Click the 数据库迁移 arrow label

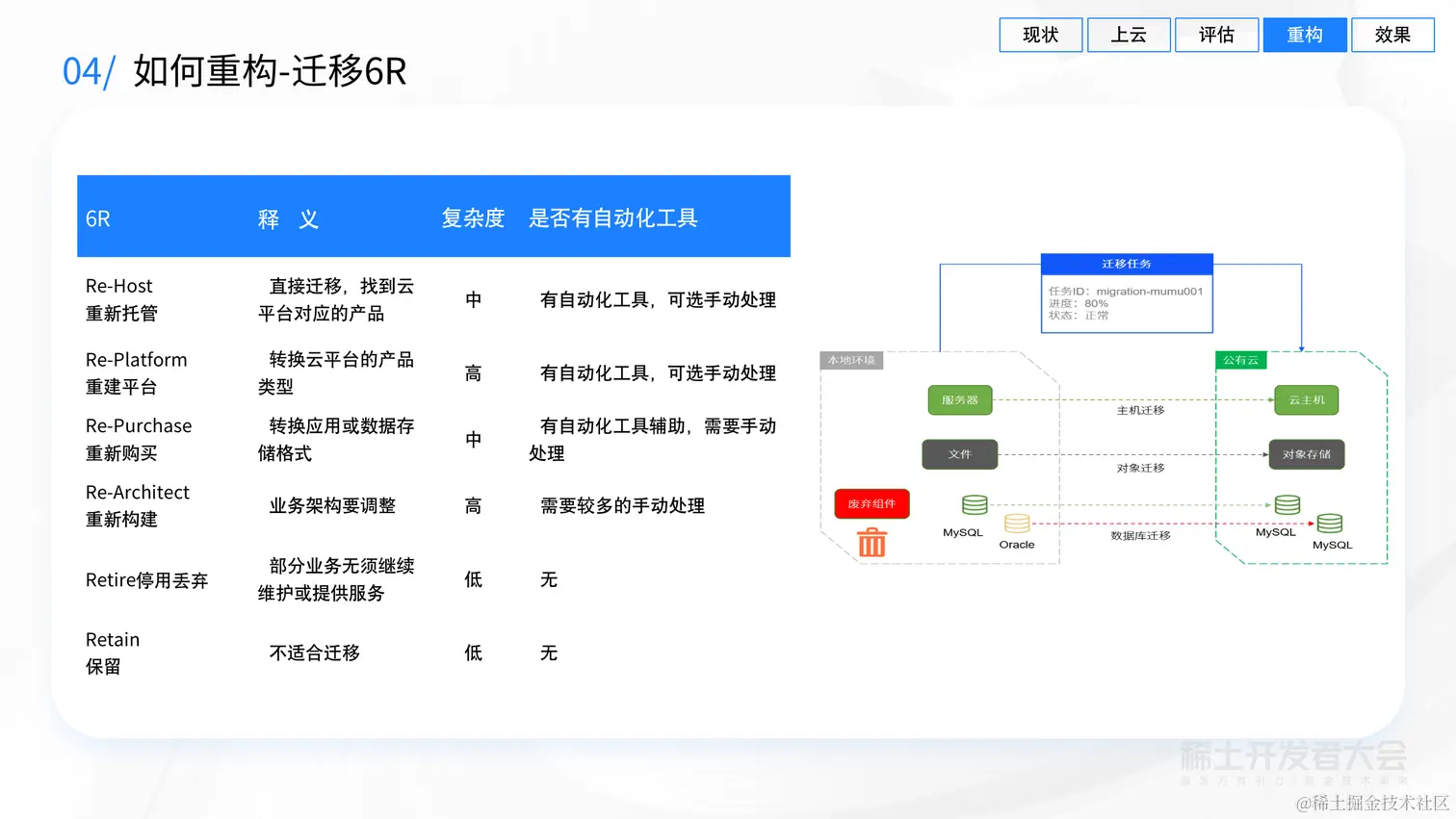[1140, 535]
